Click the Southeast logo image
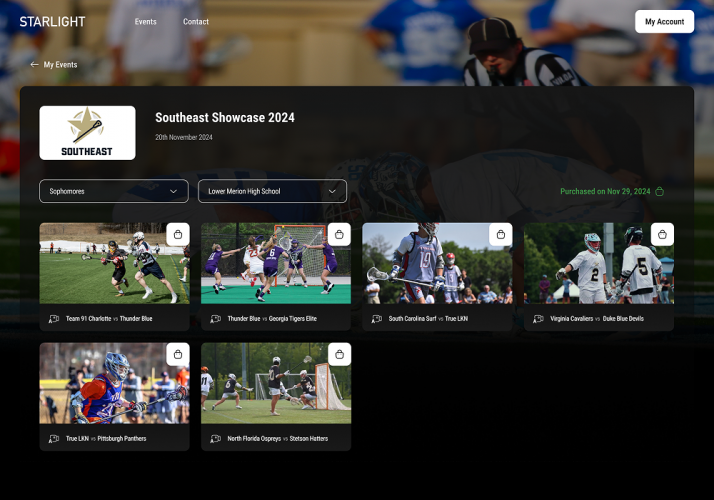The height and width of the screenshot is (500, 714). tap(87, 133)
